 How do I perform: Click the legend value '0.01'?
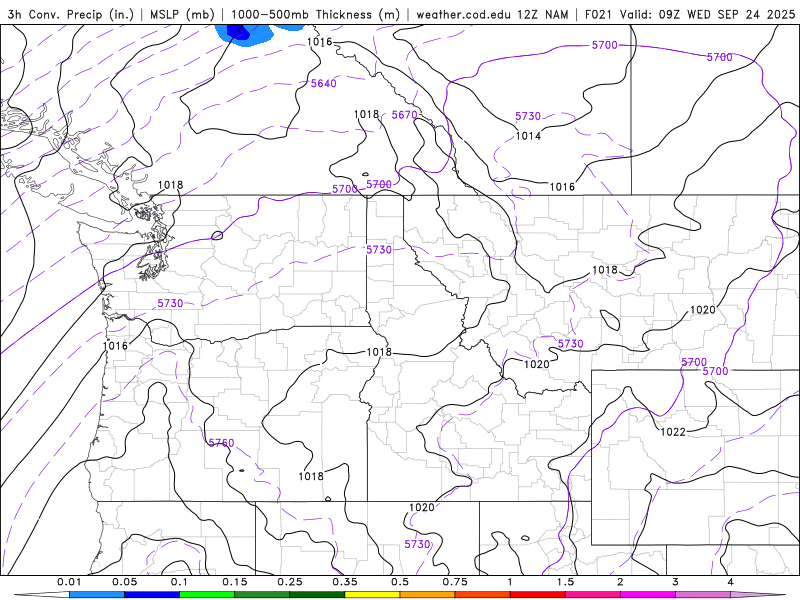click(69, 582)
